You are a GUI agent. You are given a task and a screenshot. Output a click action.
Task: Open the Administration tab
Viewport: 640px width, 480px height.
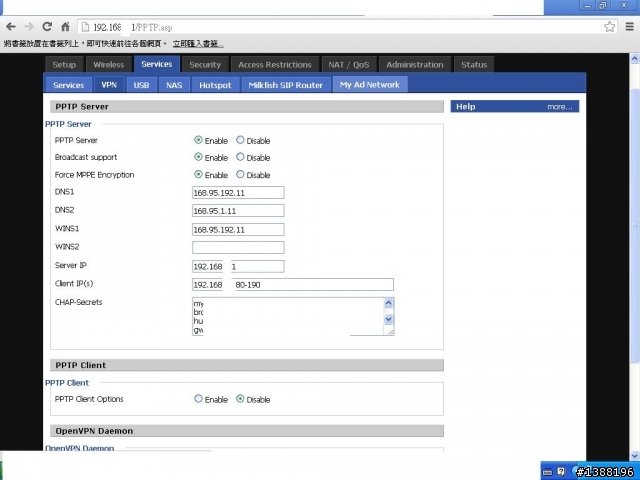click(x=415, y=65)
